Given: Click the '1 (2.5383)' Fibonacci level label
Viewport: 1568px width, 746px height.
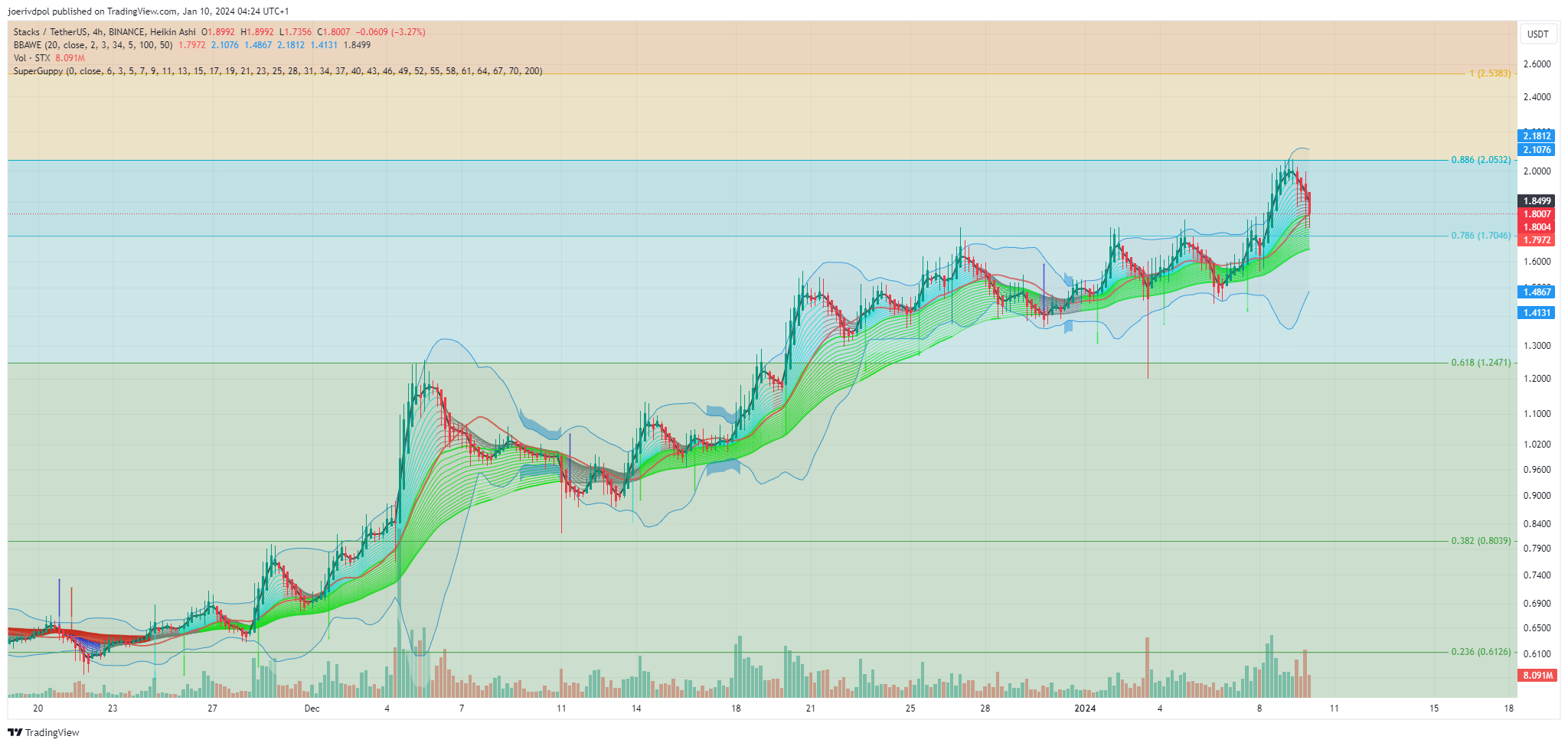Looking at the screenshot, I should coord(1490,73).
